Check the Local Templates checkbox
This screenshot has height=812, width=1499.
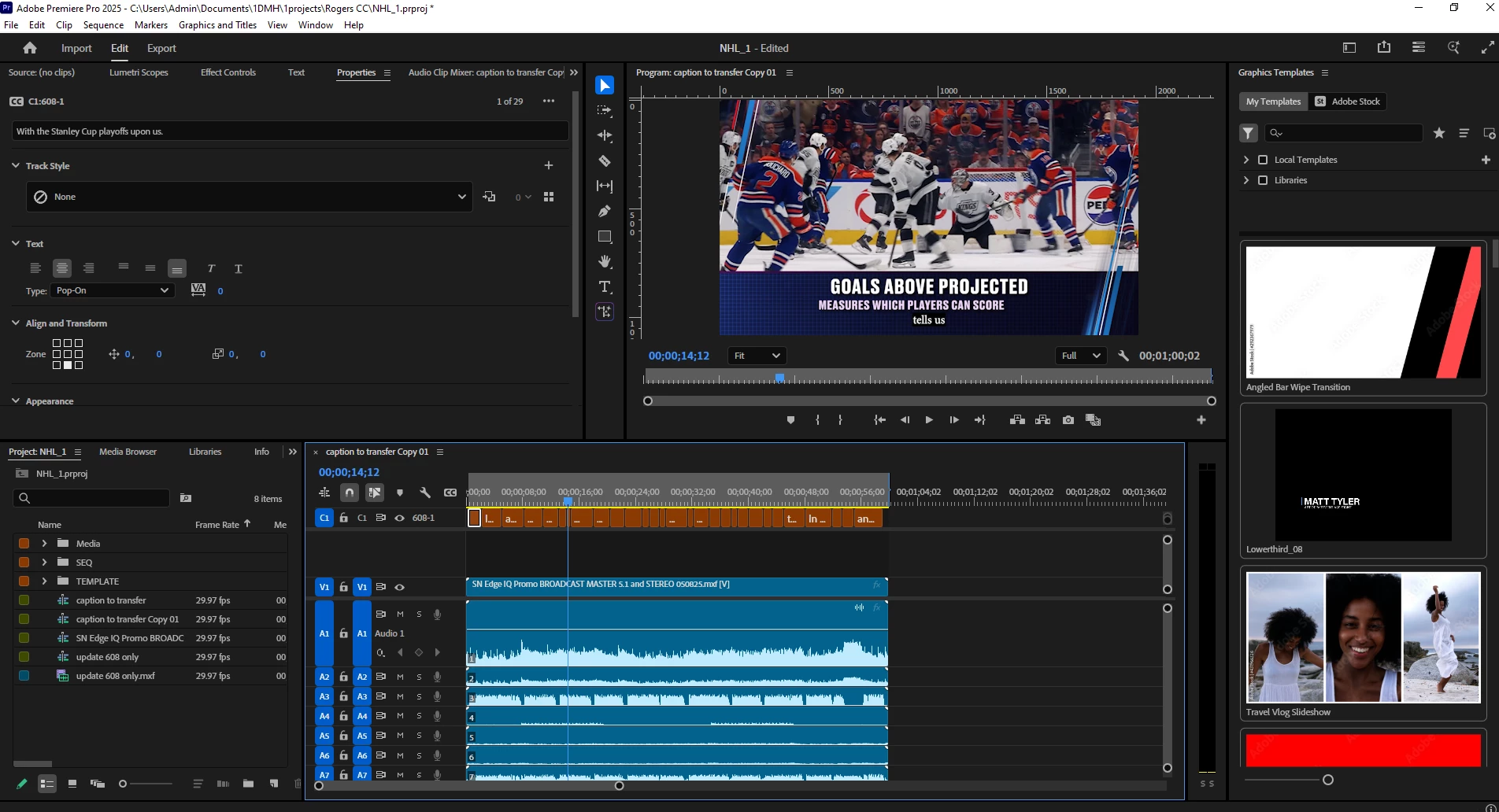(1263, 160)
